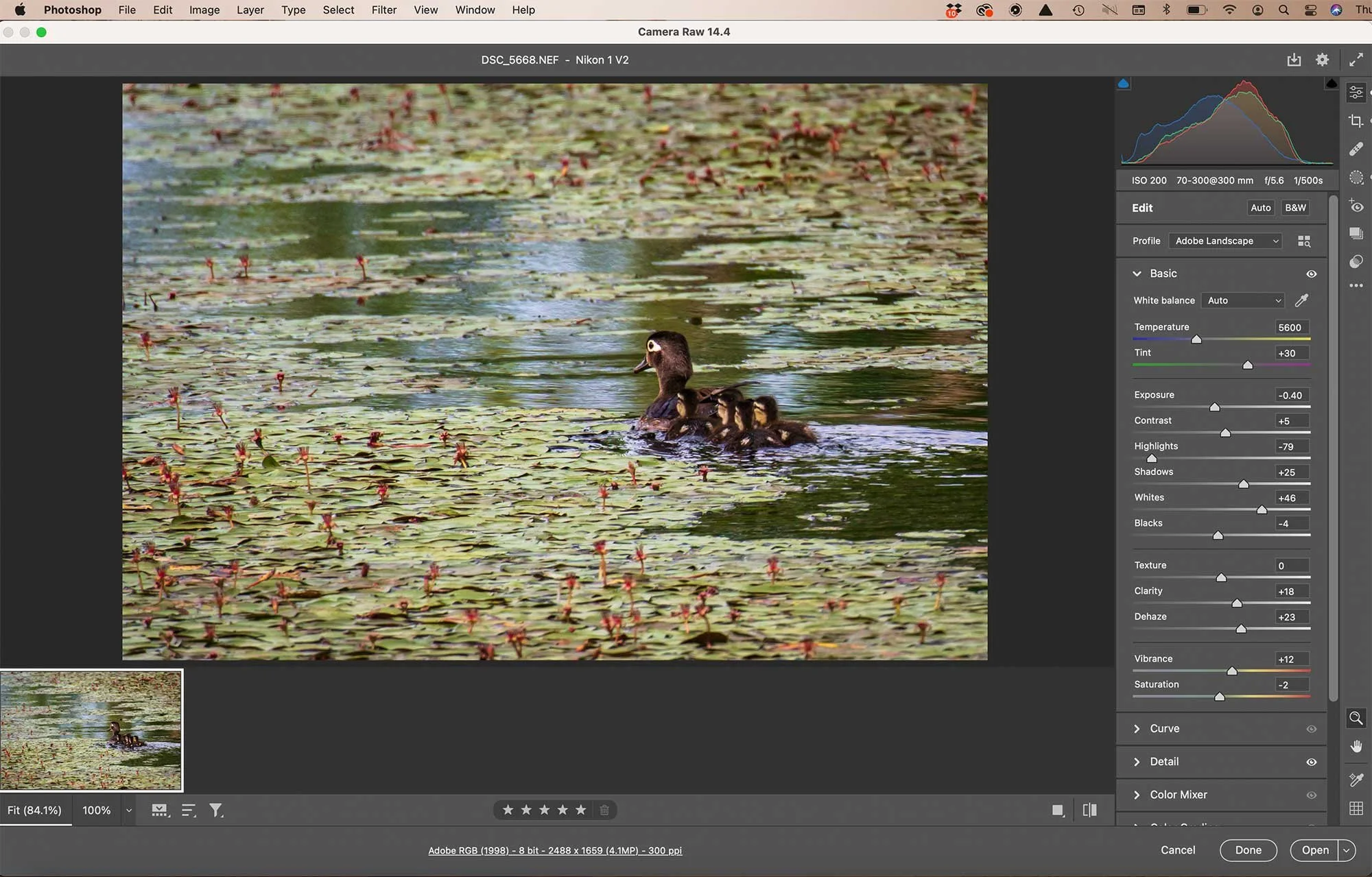Select the Crop tool in right toolbar
Viewport: 1372px width, 877px height.
tap(1356, 121)
